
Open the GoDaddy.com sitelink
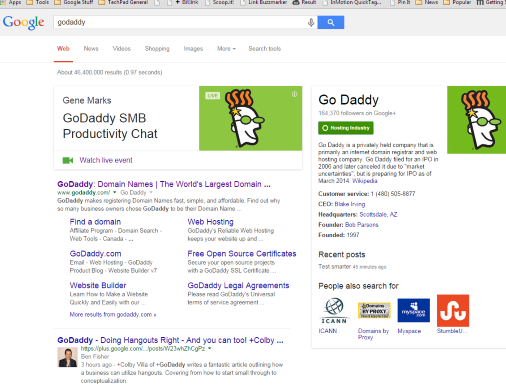pyautogui.click(x=95, y=254)
